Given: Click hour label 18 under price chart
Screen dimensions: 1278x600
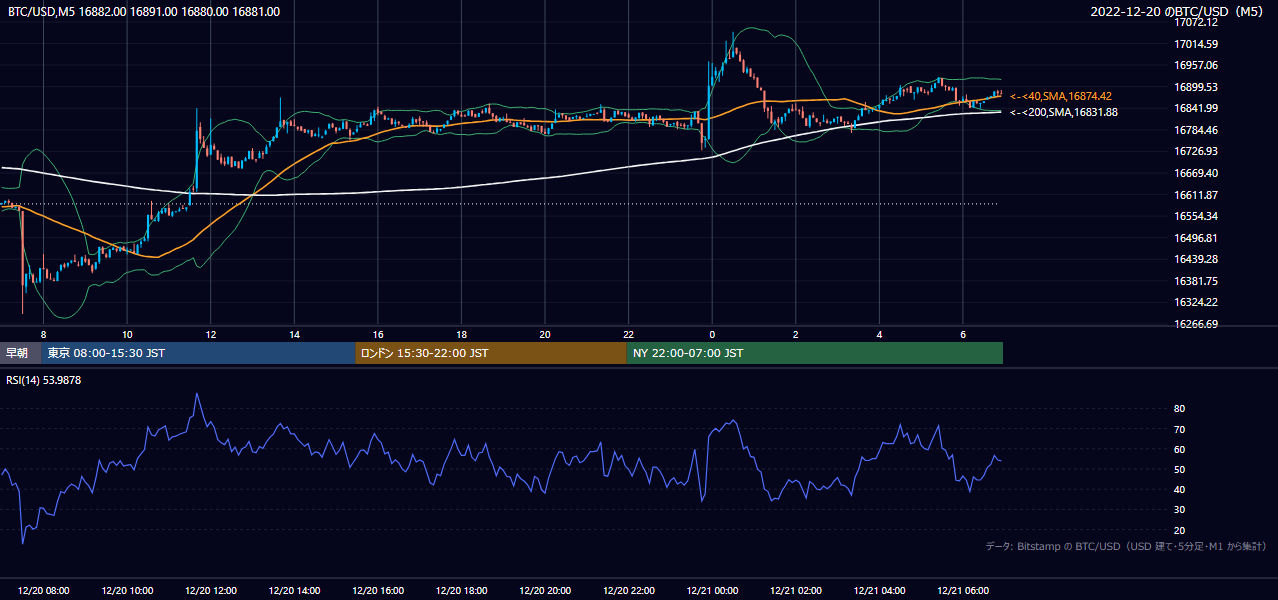Looking at the screenshot, I should 461,334.
